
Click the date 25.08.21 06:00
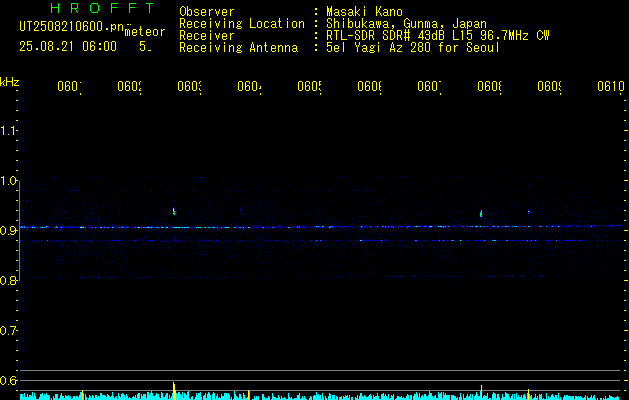68,47
